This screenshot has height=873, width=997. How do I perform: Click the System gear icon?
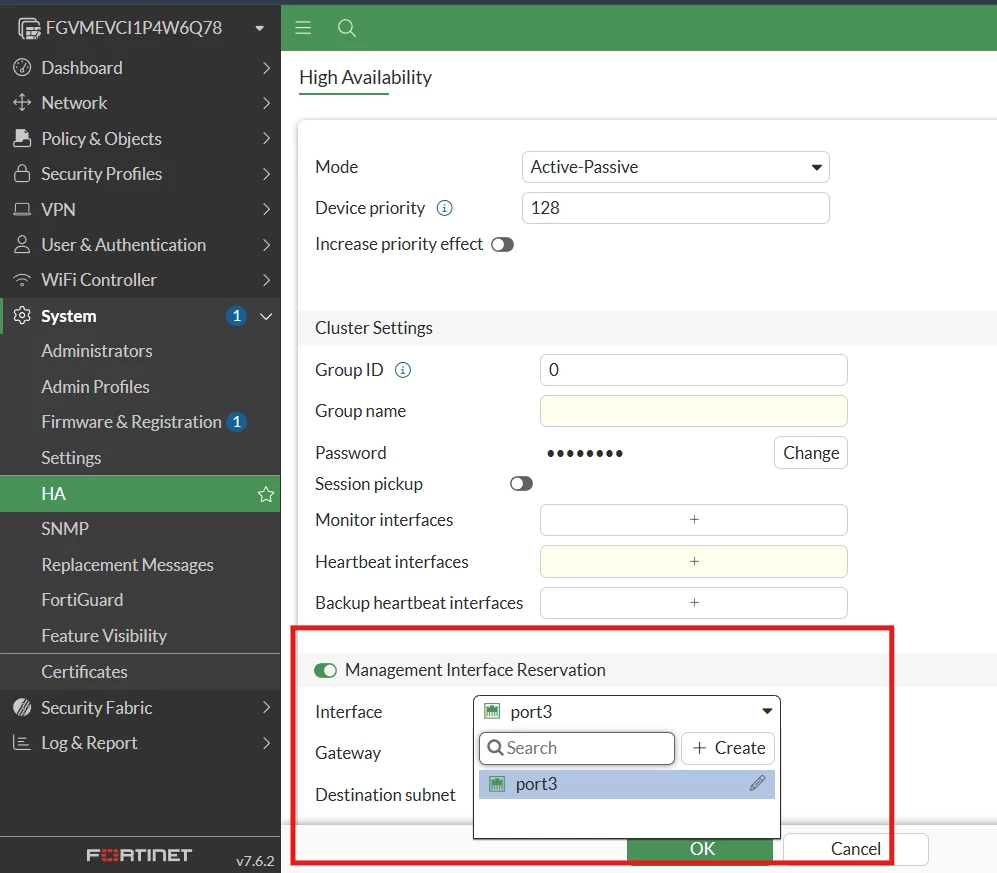[x=22, y=315]
